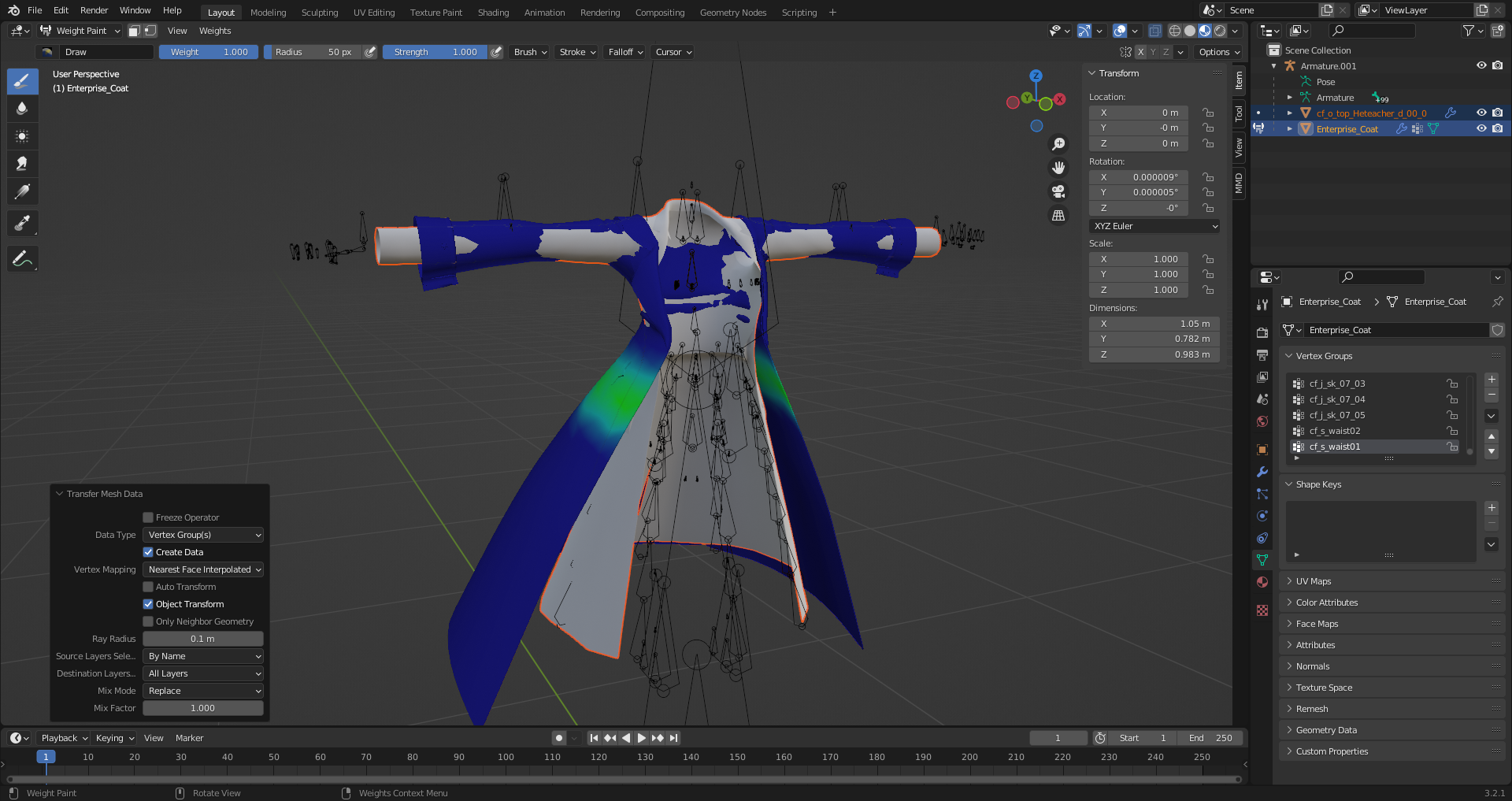Switch to the Shading workspace tab

pyautogui.click(x=494, y=13)
